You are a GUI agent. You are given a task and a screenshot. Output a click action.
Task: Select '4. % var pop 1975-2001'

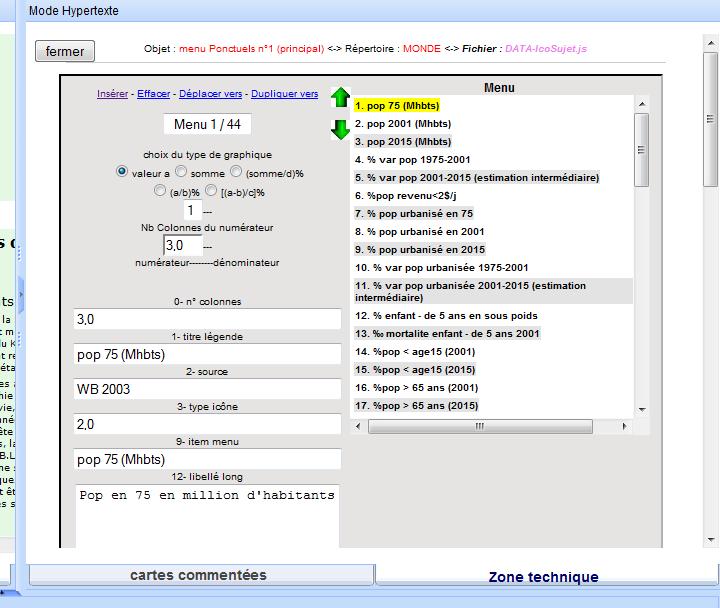pyautogui.click(x=412, y=159)
